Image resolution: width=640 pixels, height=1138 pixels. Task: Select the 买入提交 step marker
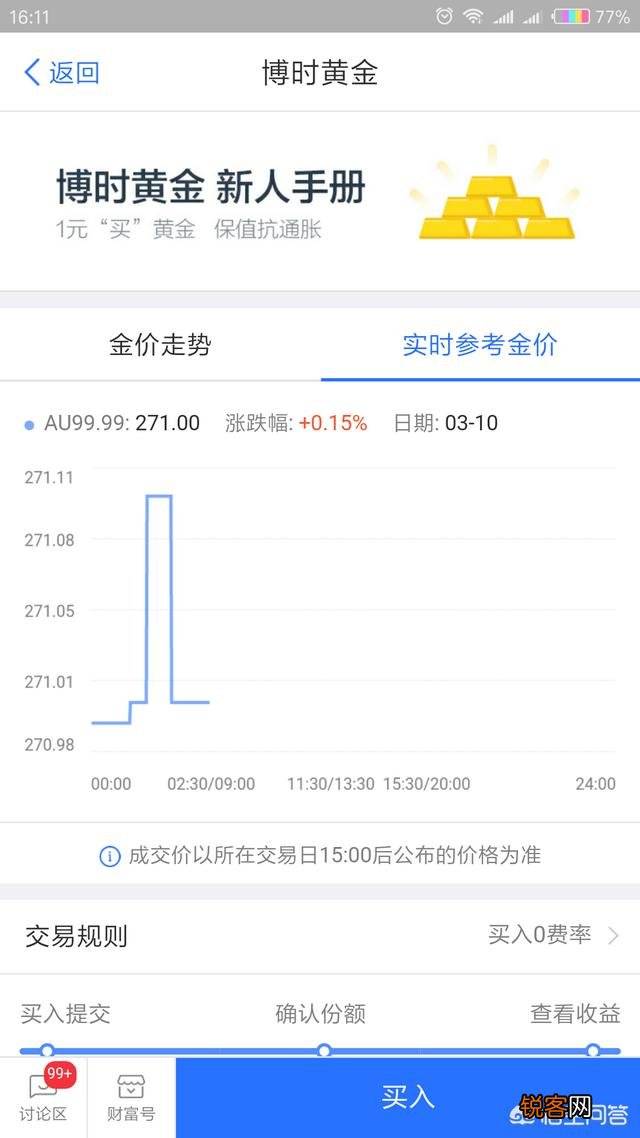tap(47, 1050)
